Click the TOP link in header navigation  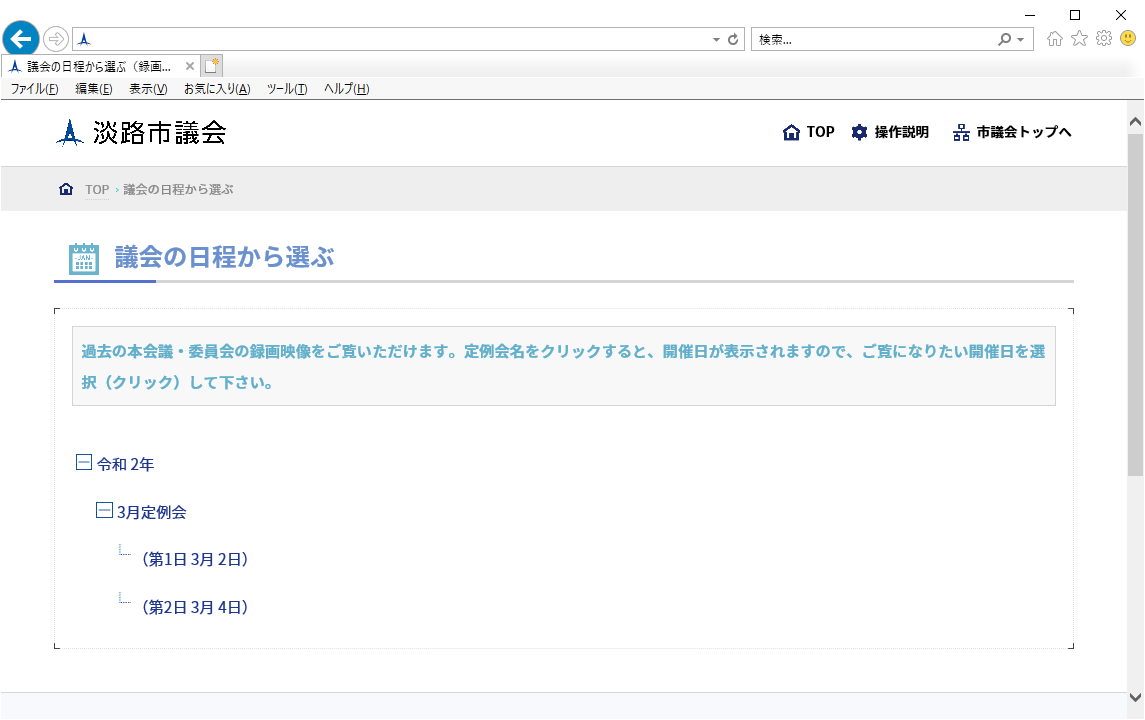(808, 132)
